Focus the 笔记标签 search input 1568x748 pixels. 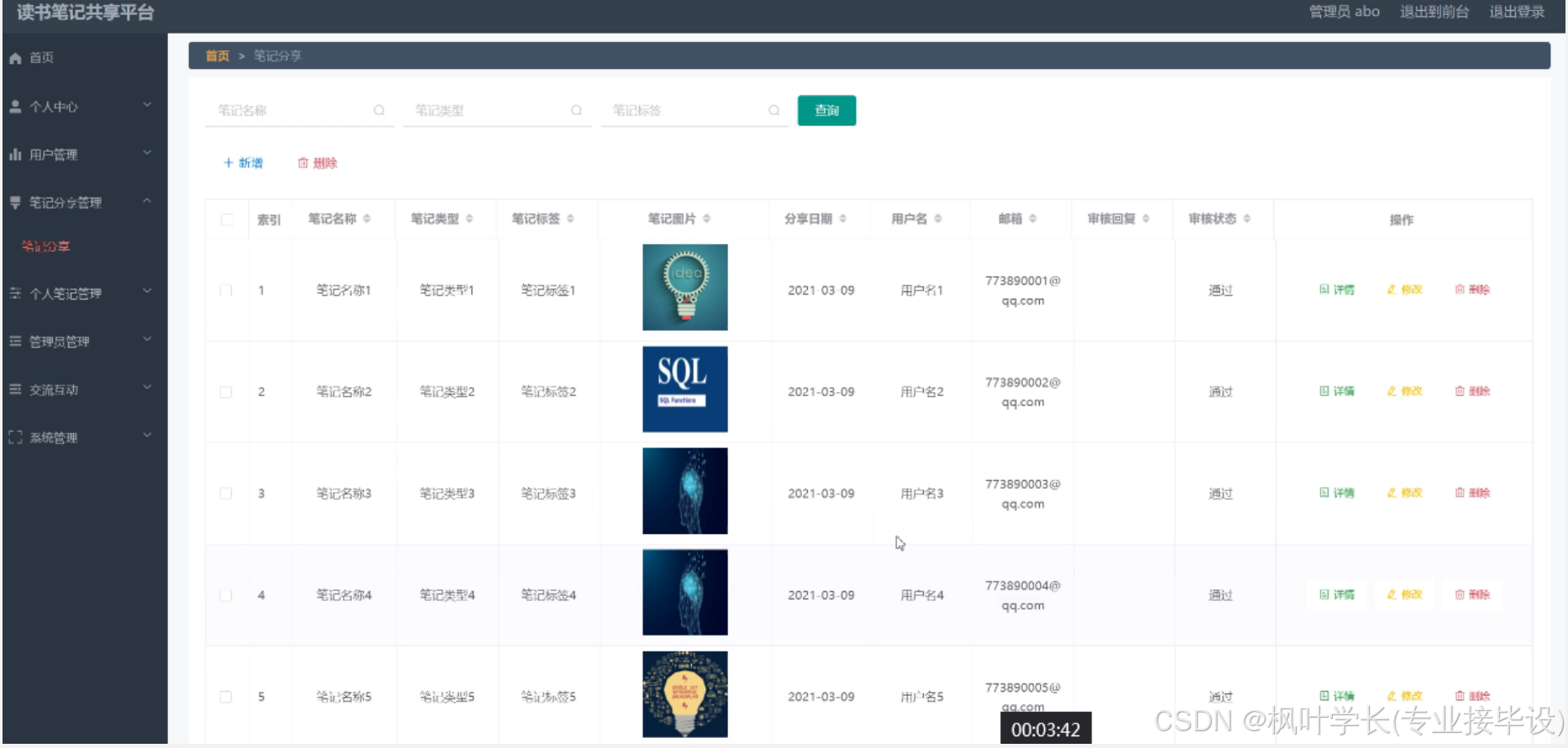point(694,110)
